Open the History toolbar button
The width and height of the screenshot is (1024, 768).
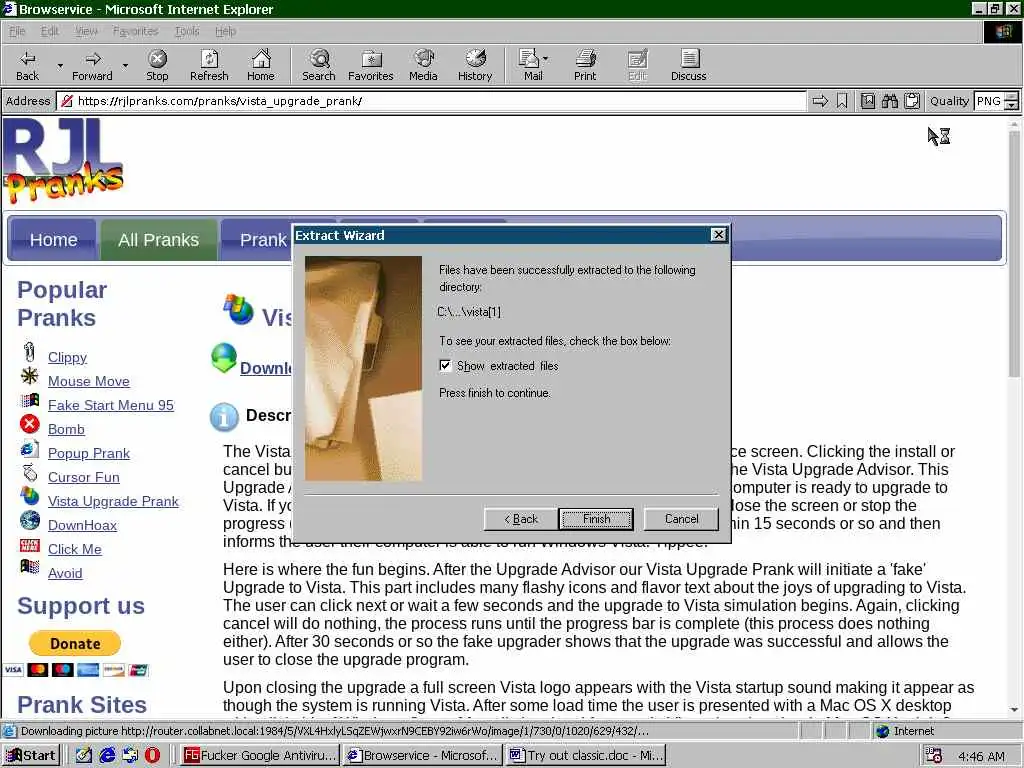[x=475, y=65]
